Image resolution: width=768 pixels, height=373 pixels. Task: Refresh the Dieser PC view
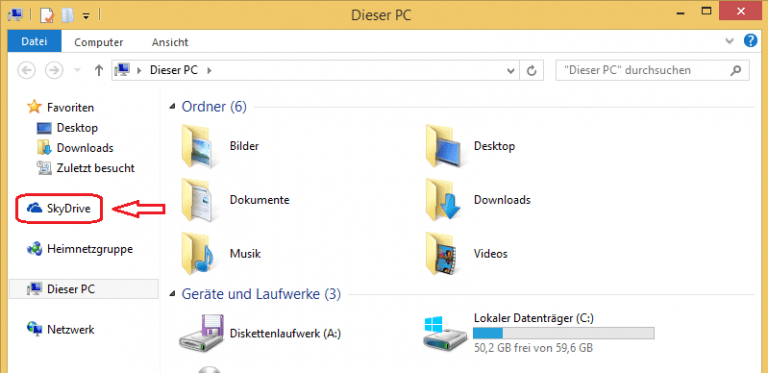pyautogui.click(x=531, y=70)
